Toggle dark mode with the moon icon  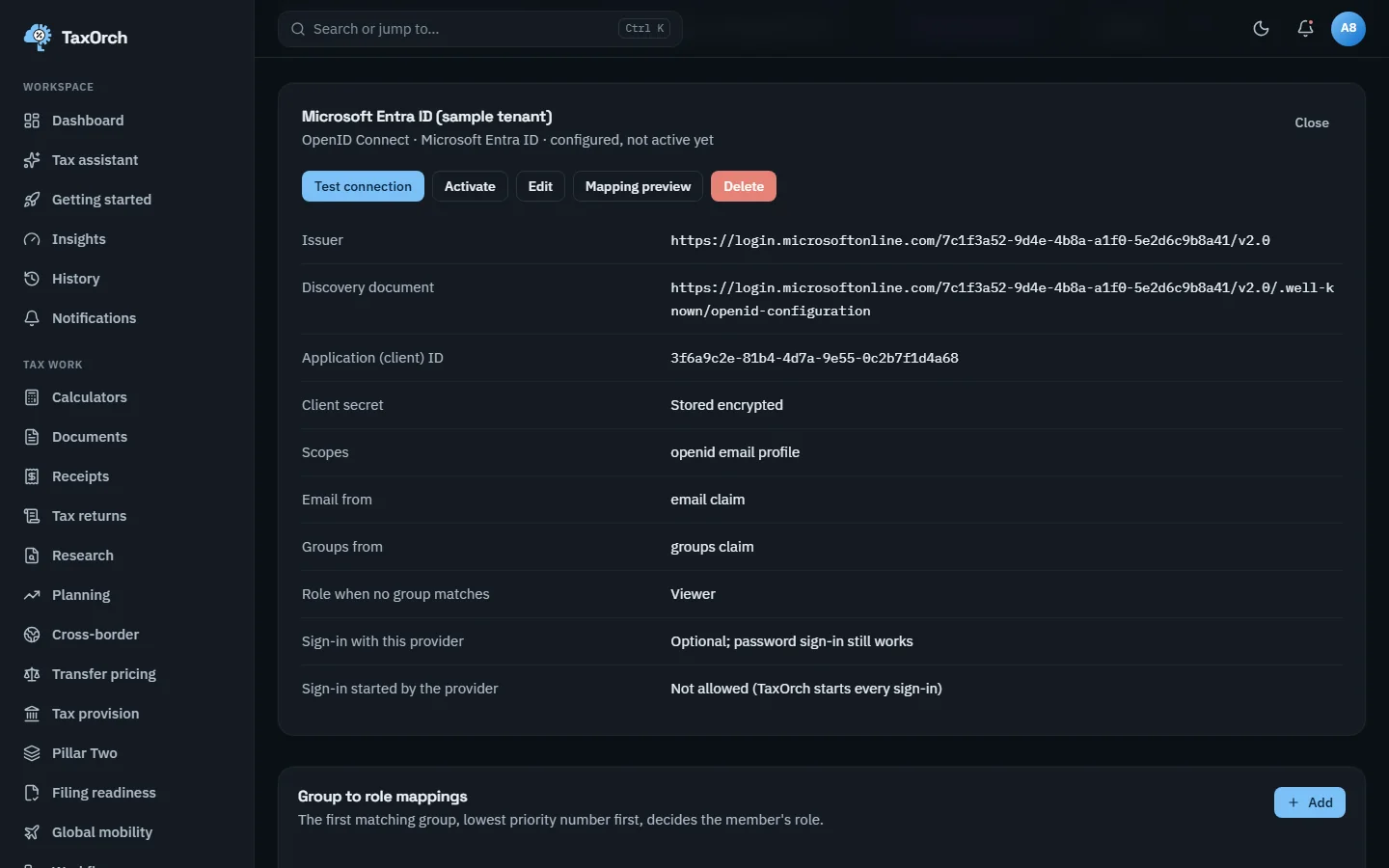pyautogui.click(x=1261, y=29)
